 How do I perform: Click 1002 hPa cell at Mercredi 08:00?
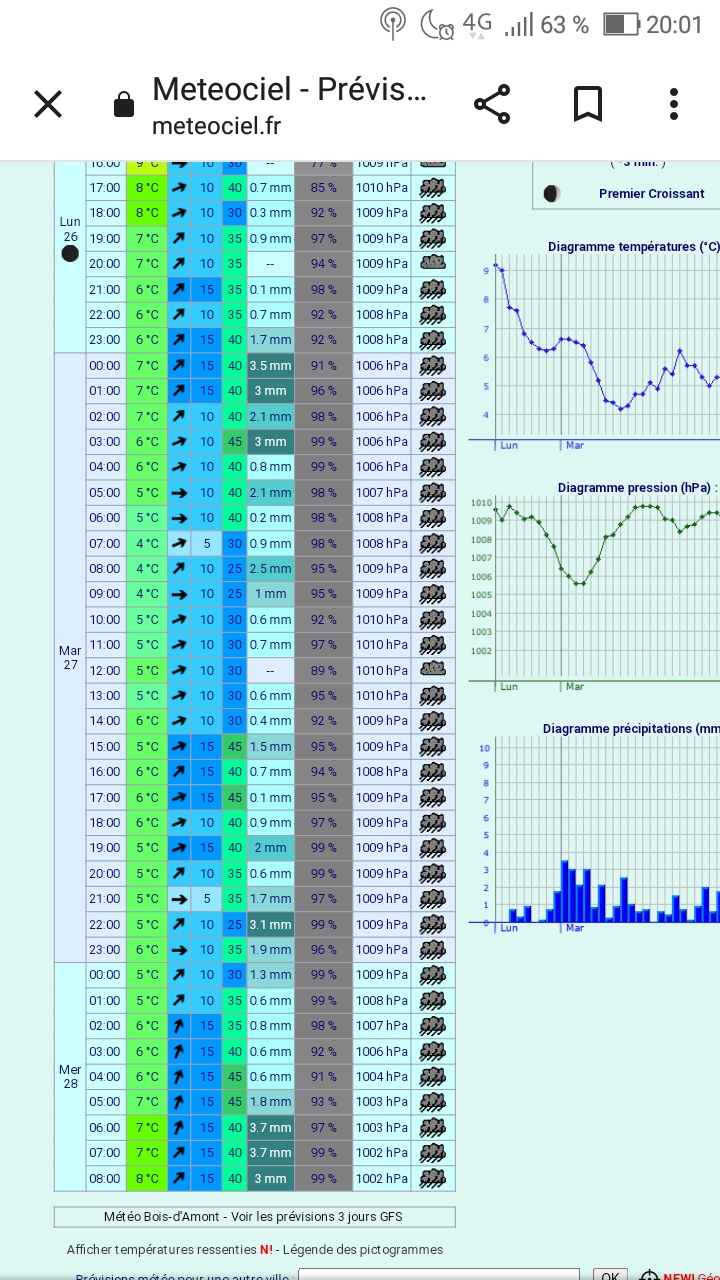coord(382,1178)
